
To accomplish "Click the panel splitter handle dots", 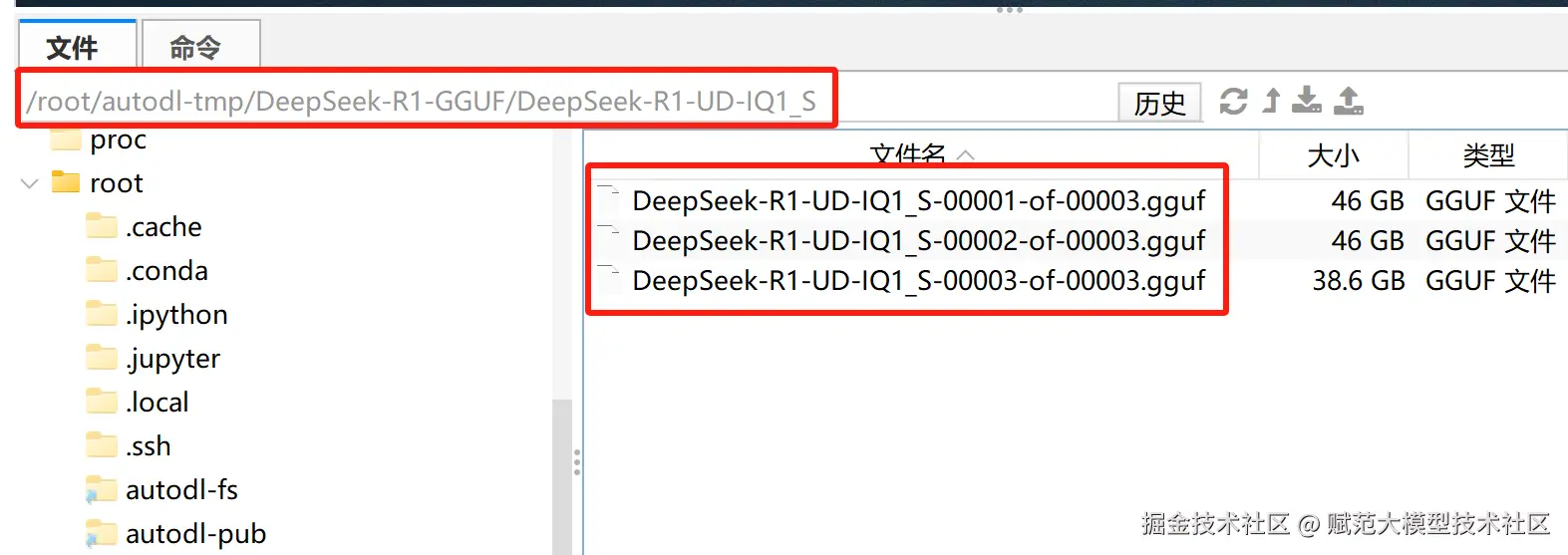I will [577, 462].
